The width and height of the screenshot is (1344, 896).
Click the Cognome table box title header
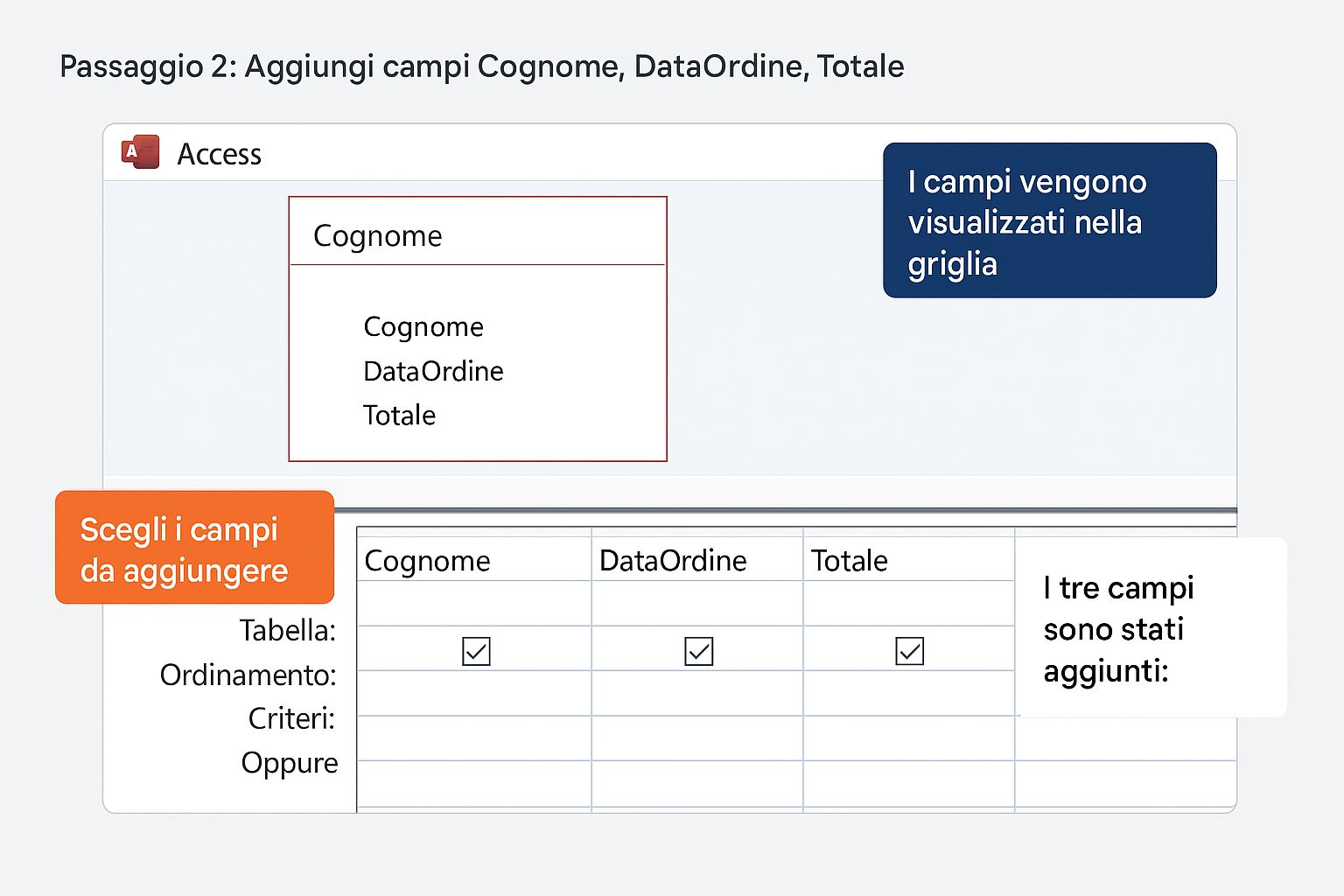[378, 236]
